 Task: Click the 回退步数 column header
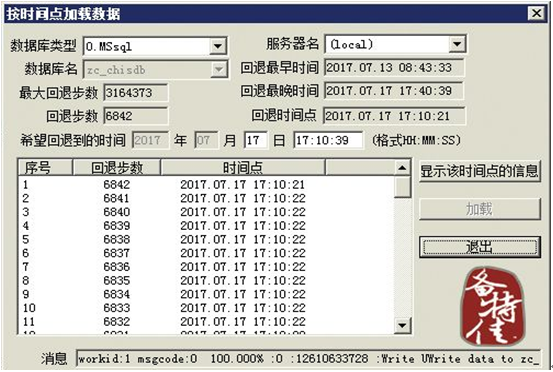pos(116,167)
